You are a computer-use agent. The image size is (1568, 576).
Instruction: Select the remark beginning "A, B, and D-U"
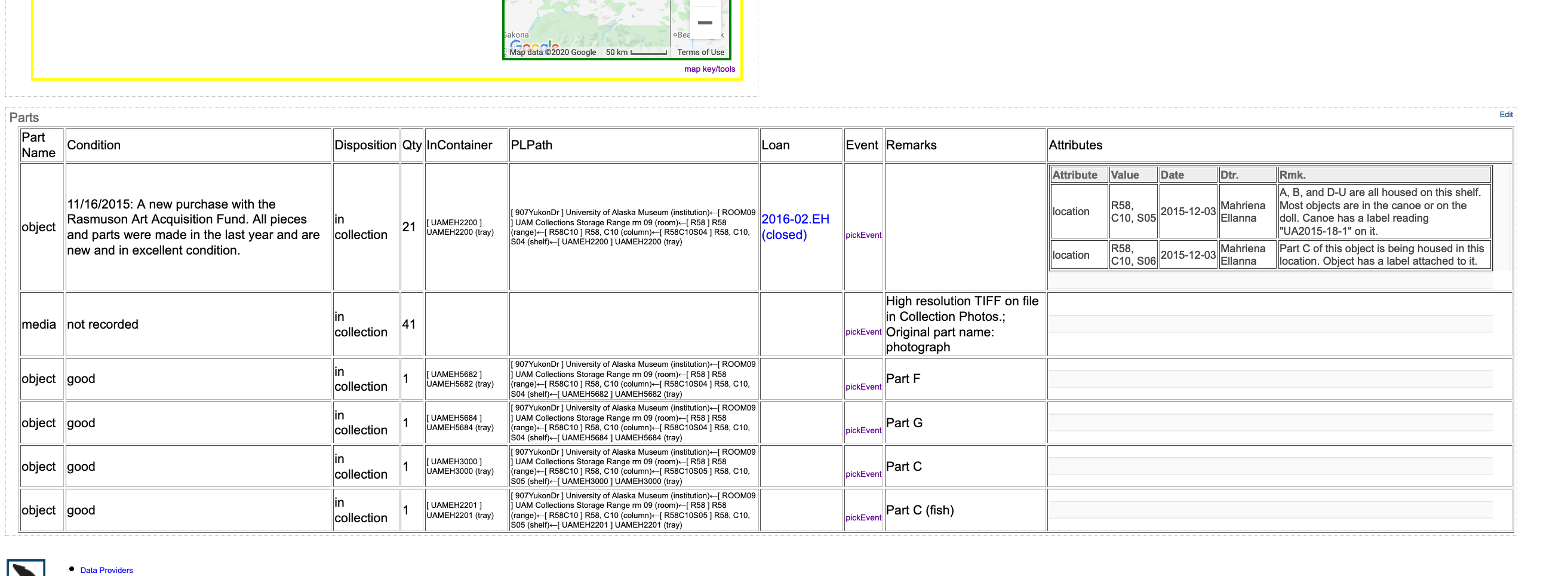[x=1380, y=212]
